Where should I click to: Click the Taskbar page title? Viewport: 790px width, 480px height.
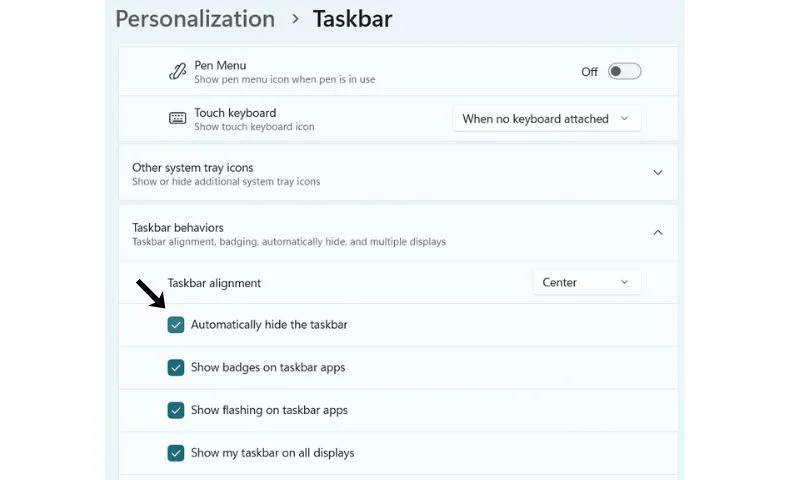coord(352,19)
